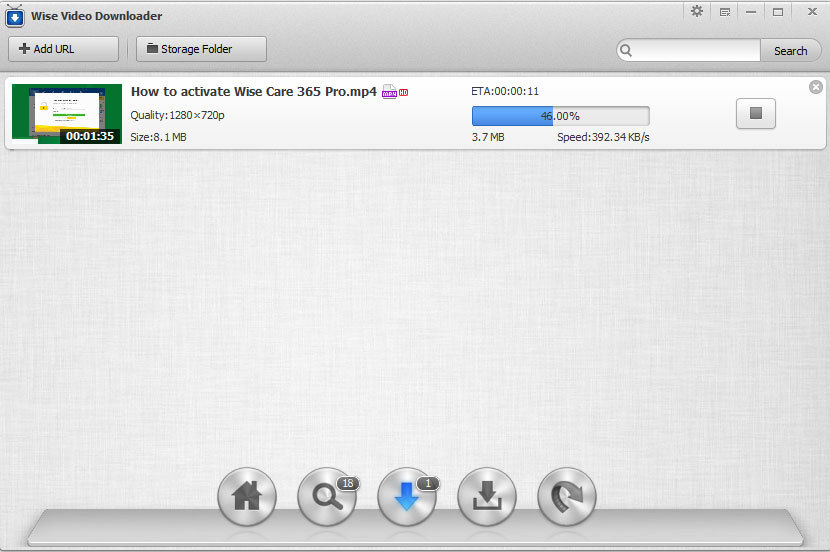Click the Add URL button
Screen dimensions: 830x552
point(64,49)
